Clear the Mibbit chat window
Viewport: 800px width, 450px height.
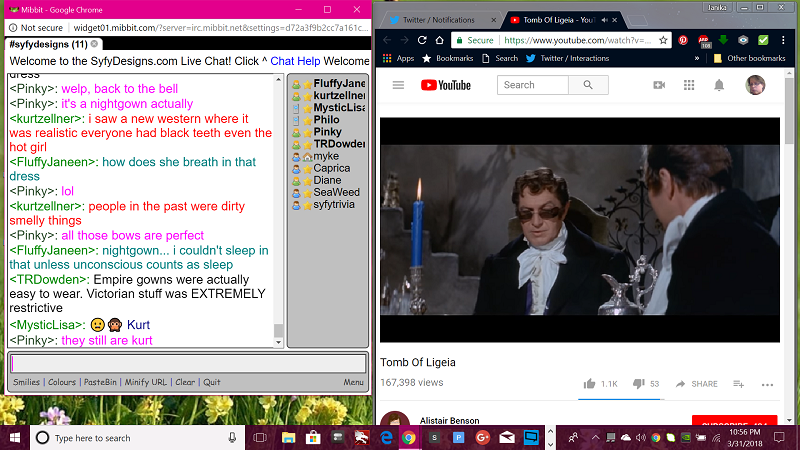[185, 382]
